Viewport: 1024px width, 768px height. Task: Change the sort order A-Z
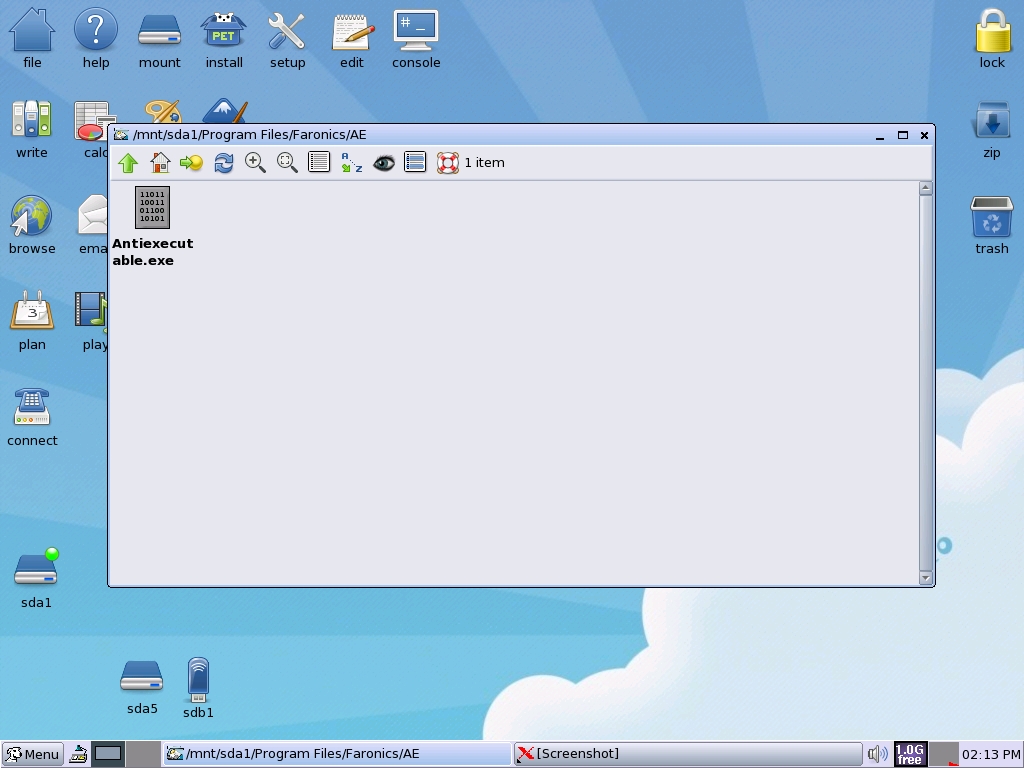click(351, 163)
